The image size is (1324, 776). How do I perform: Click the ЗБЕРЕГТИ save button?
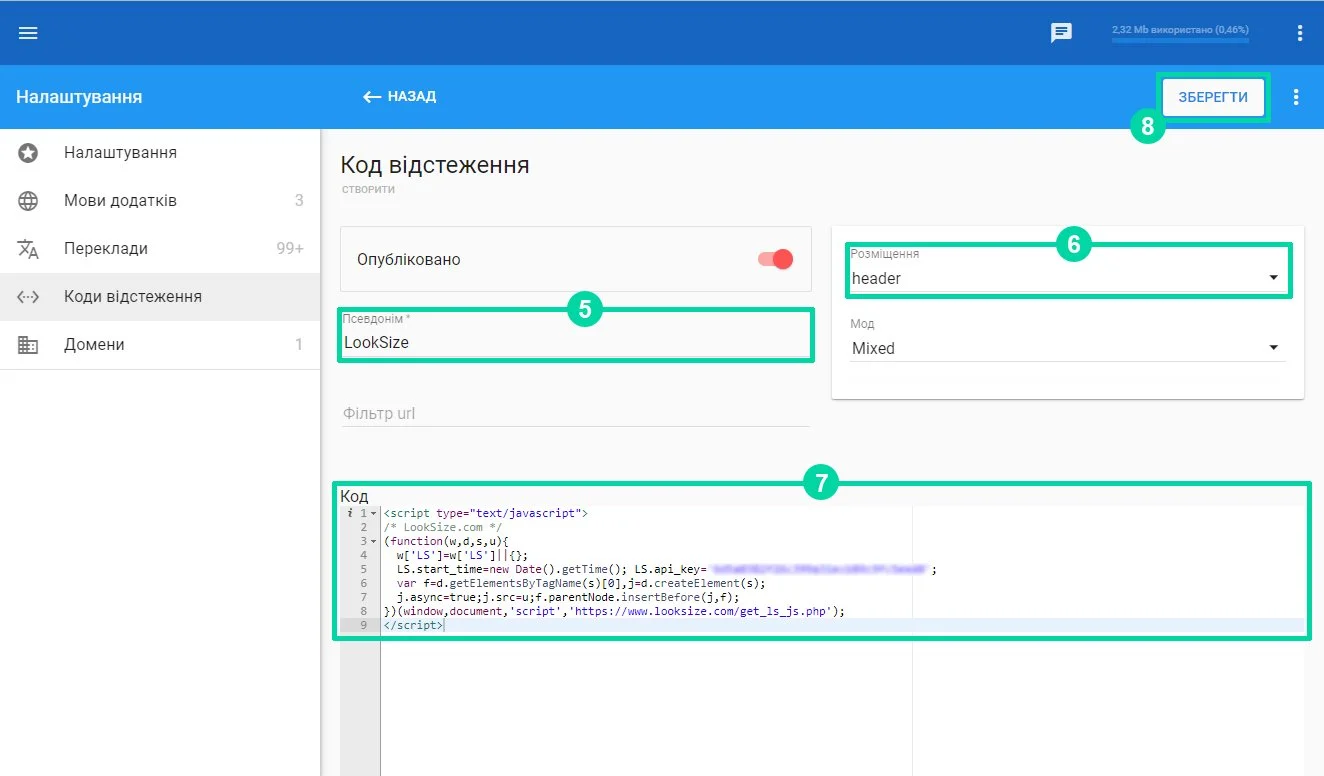[1213, 97]
